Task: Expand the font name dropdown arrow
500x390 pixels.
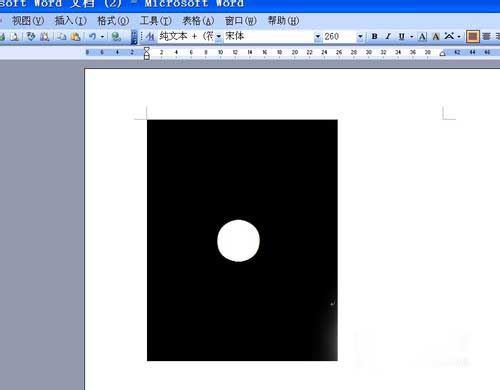Action: tap(318, 37)
